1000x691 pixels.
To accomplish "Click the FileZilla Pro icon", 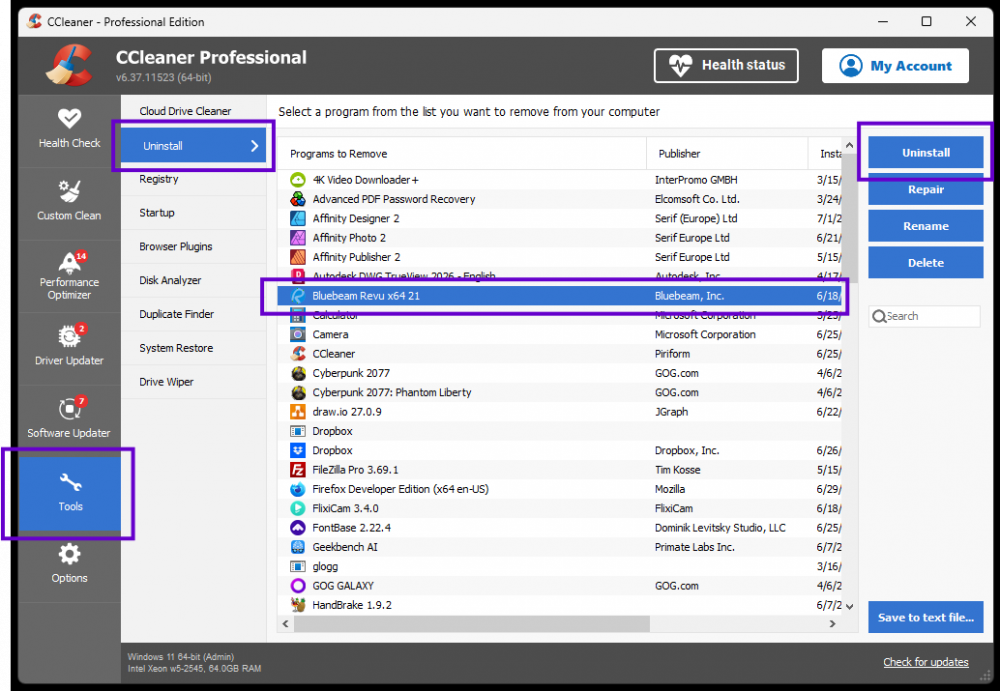I will click(298, 470).
